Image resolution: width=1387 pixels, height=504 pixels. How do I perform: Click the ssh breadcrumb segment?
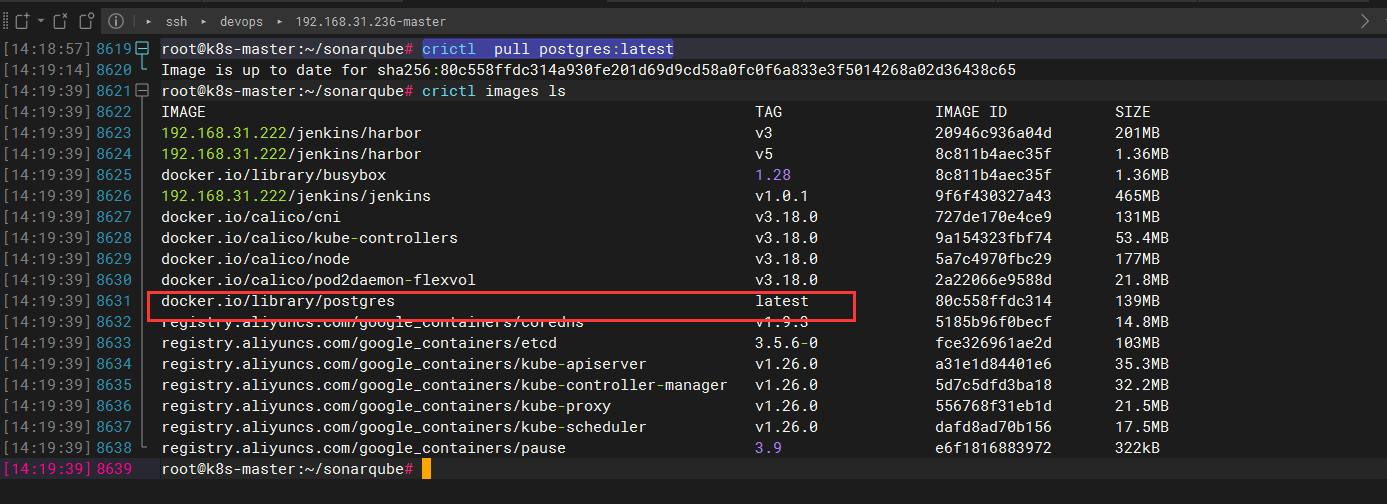click(178, 21)
